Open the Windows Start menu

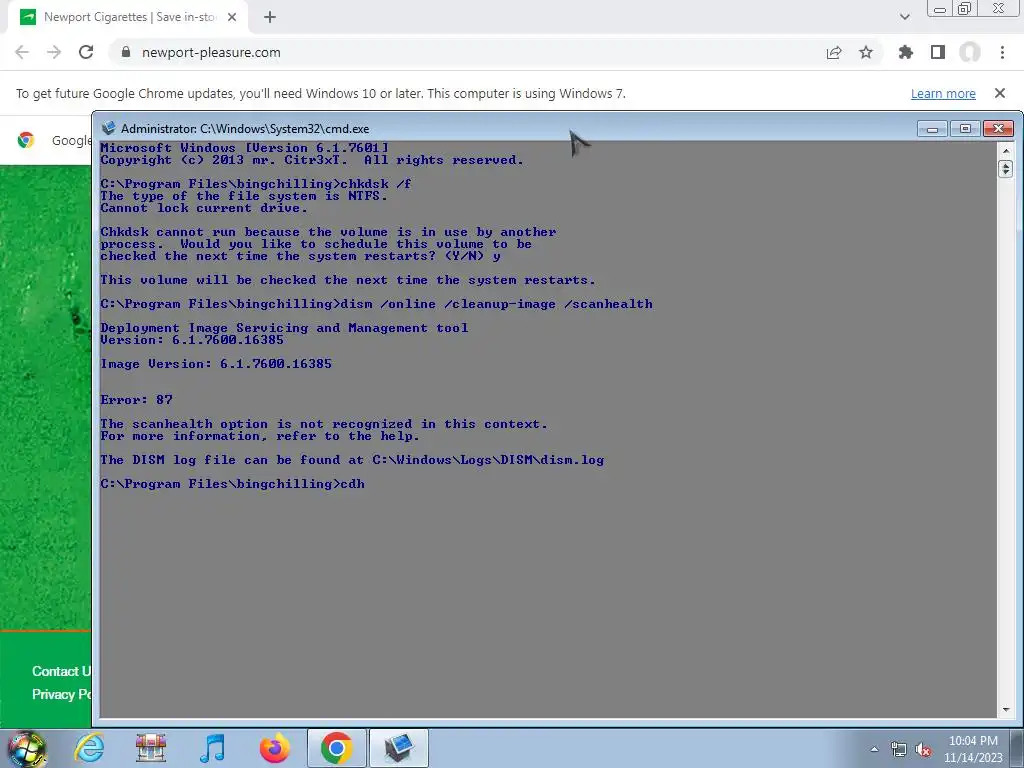point(26,748)
